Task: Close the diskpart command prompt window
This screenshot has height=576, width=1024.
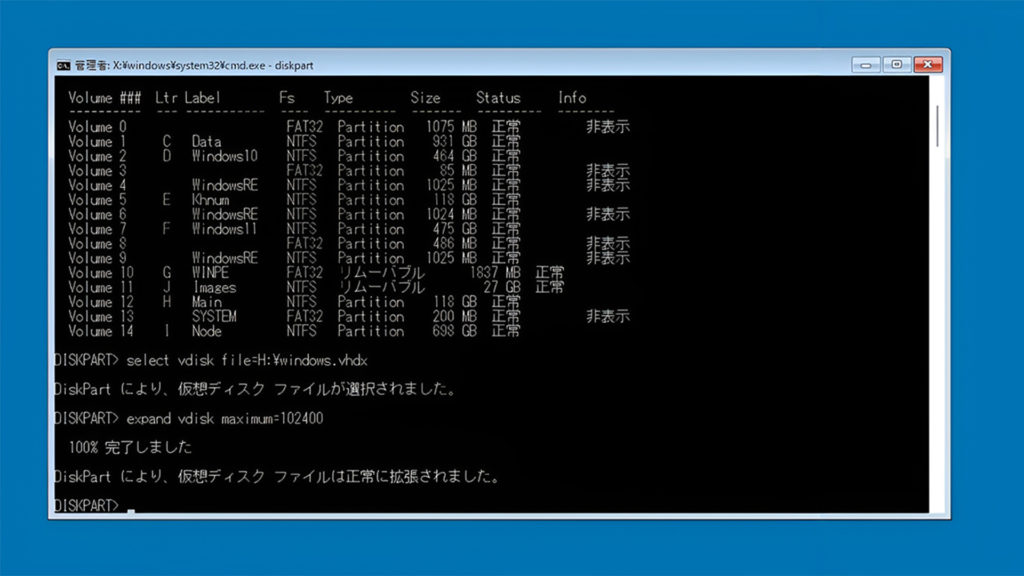Action: pyautogui.click(x=929, y=65)
